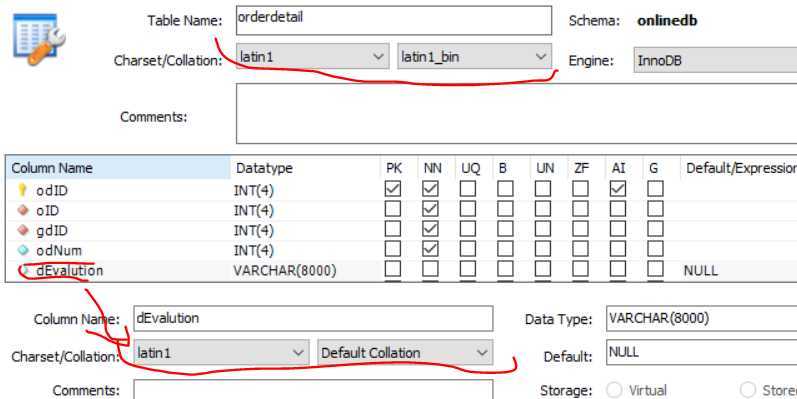Open table charset dropdown latin1
Viewport: 797px width, 399px height.
(313, 56)
